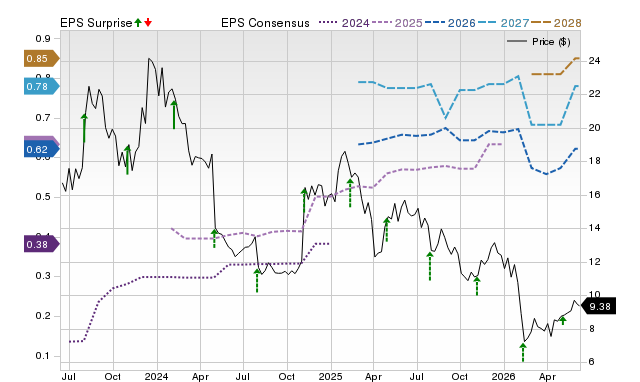Click the 24 label on price axis

point(594,61)
